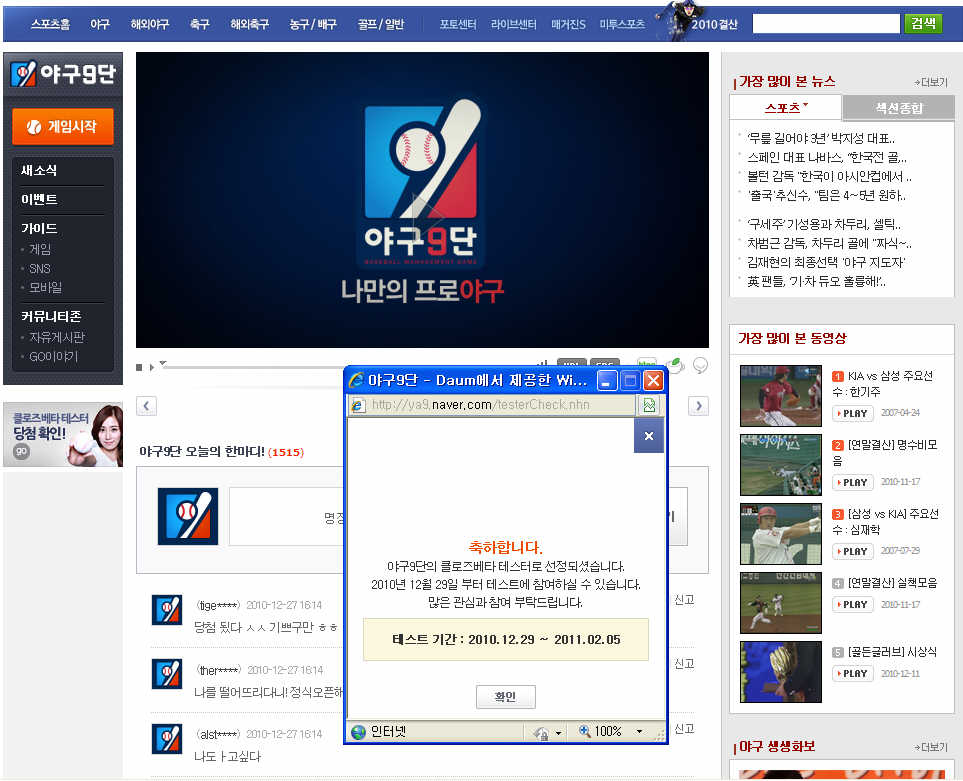Image resolution: width=963 pixels, height=781 pixels.
Task: Click the stop button on the video player
Action: 140,367
